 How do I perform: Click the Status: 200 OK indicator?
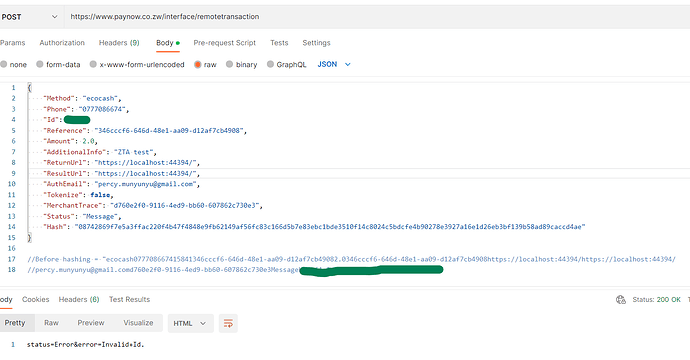pos(657,300)
